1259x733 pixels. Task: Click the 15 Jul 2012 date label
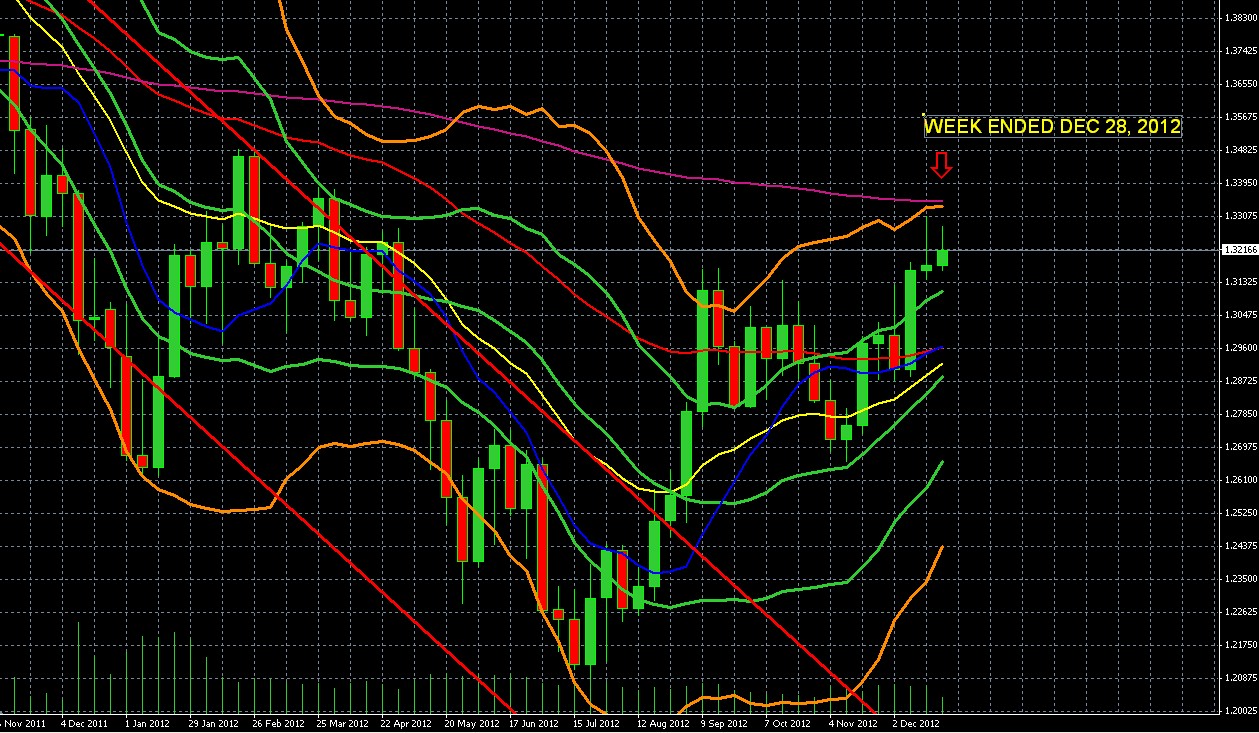click(597, 722)
